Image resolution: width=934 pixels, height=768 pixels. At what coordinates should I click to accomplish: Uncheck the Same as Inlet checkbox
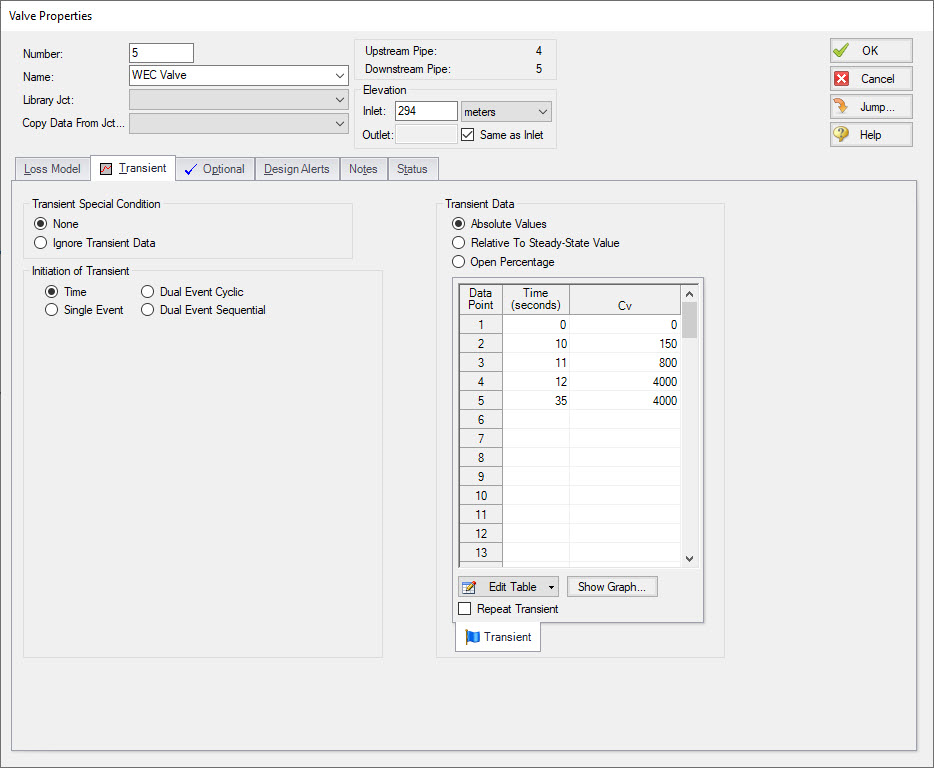pyautogui.click(x=468, y=135)
